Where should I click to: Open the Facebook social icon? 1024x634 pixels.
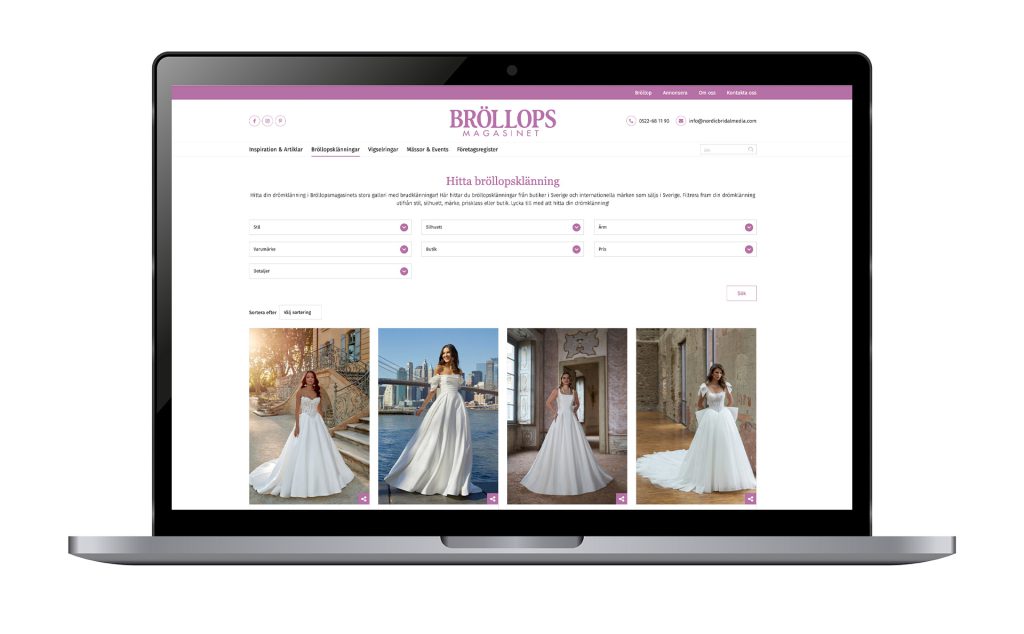pyautogui.click(x=254, y=121)
